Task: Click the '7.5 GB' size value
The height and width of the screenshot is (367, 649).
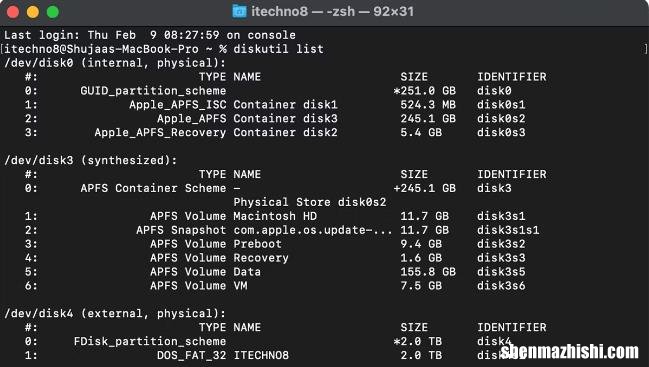Action: point(421,285)
